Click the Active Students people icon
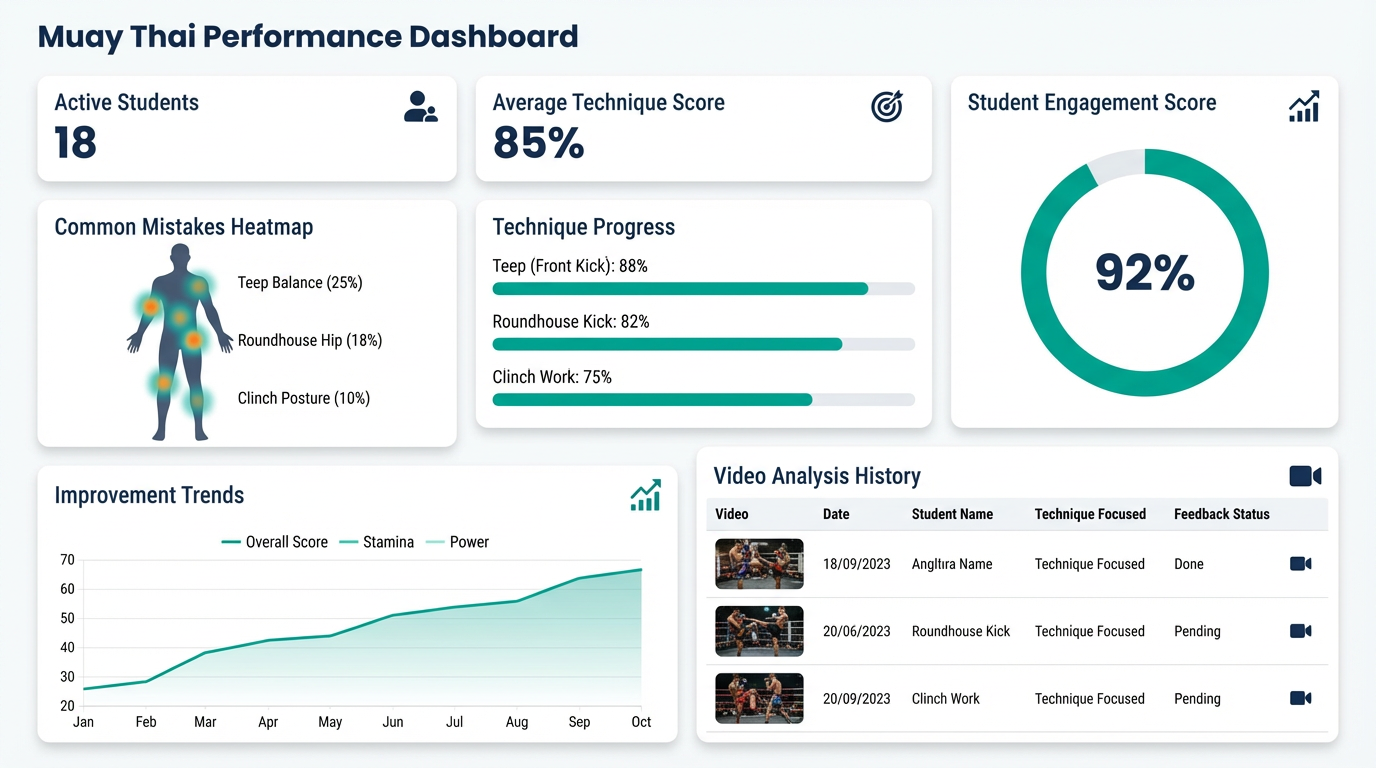Image resolution: width=1376 pixels, height=768 pixels. (420, 108)
